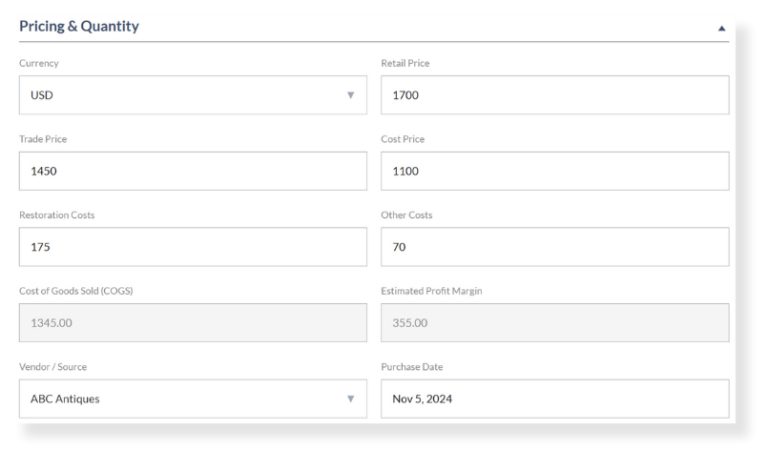
Task: Click the "Retail Price" field label
Action: [405, 63]
